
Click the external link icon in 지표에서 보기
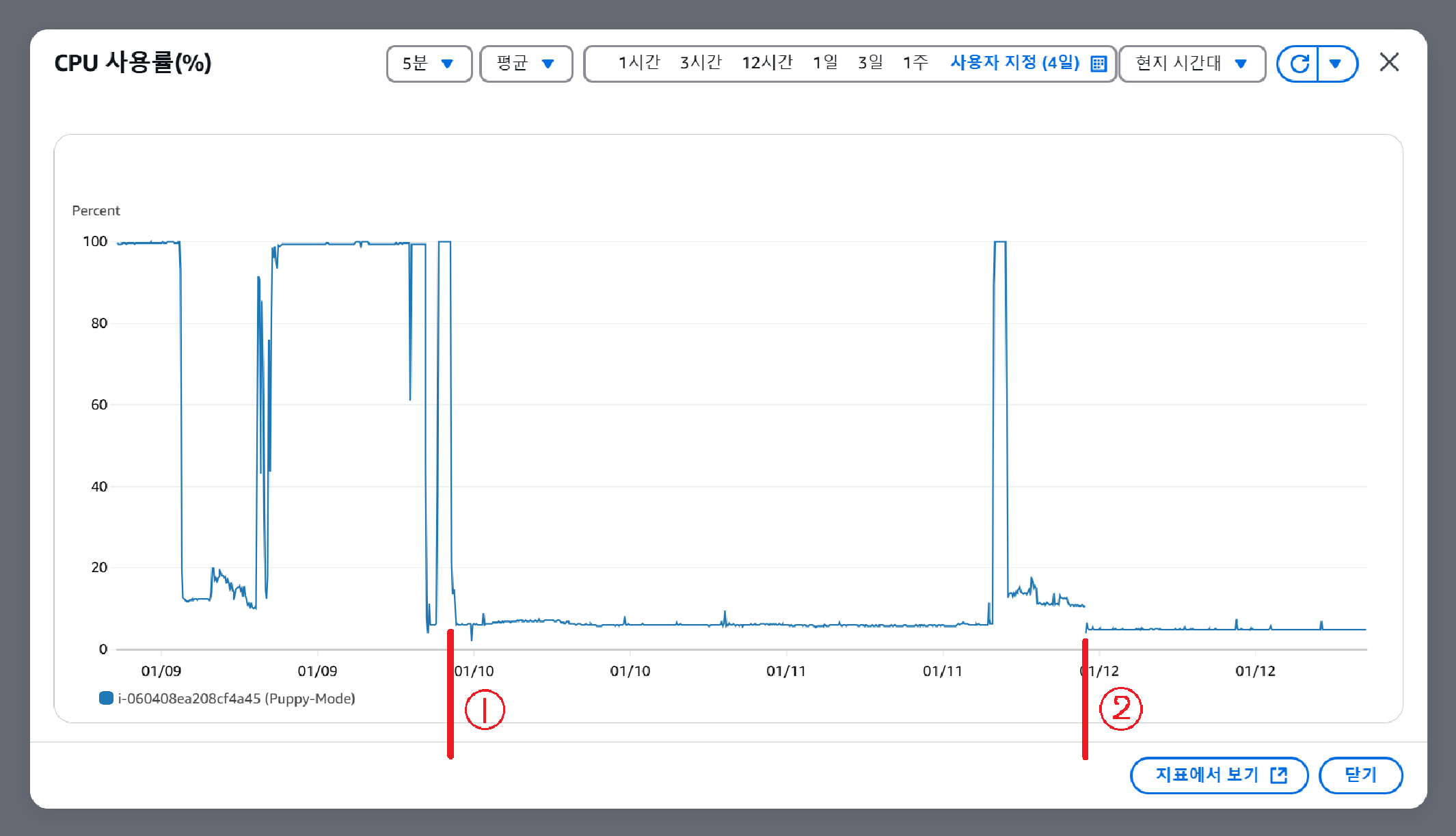point(1278,774)
